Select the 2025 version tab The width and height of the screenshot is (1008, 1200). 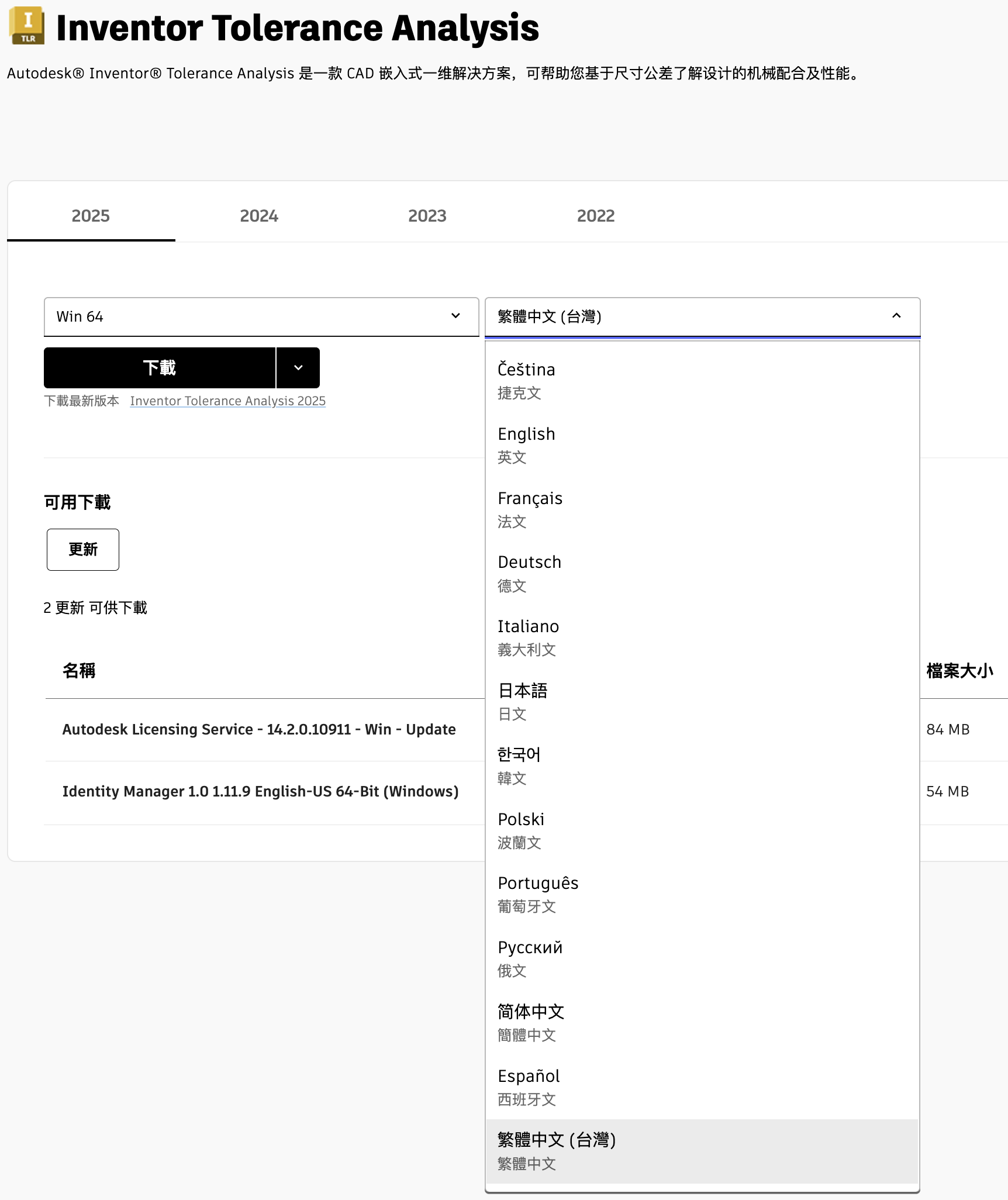tap(91, 216)
